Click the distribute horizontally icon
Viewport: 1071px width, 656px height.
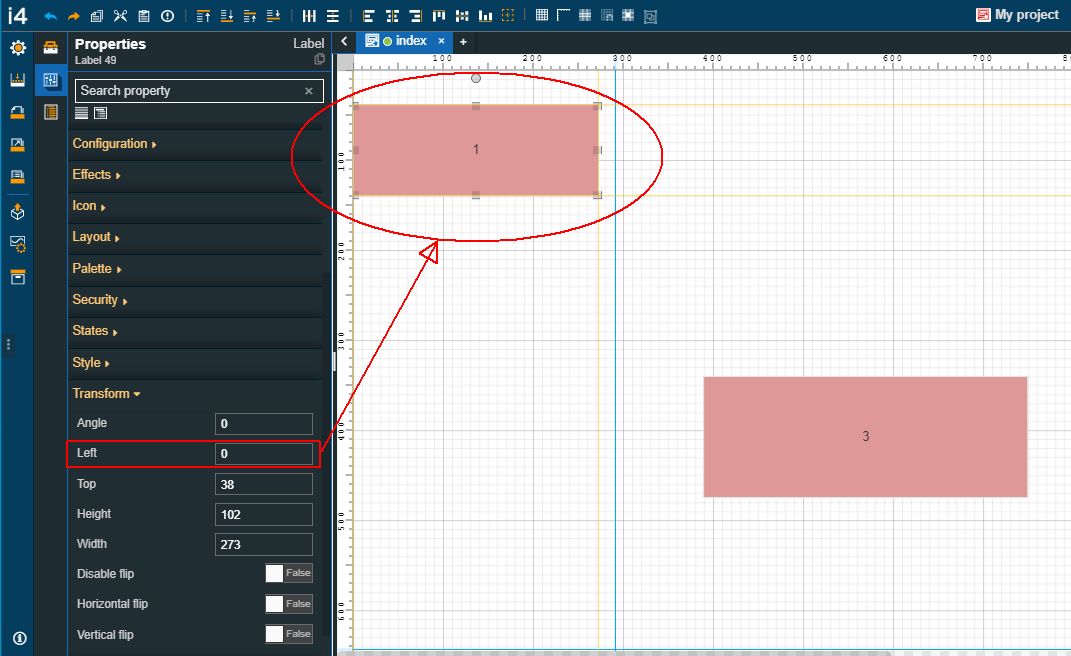tap(309, 16)
